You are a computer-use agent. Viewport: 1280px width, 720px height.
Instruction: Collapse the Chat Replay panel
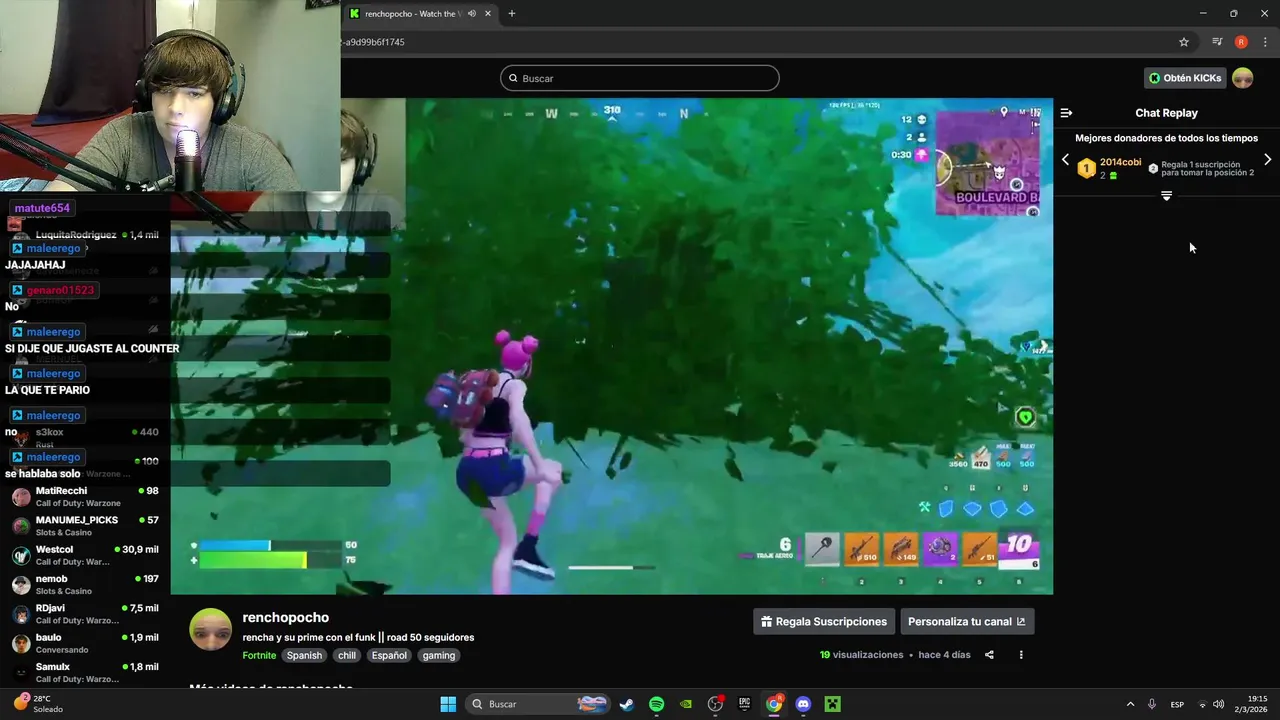tap(1066, 113)
